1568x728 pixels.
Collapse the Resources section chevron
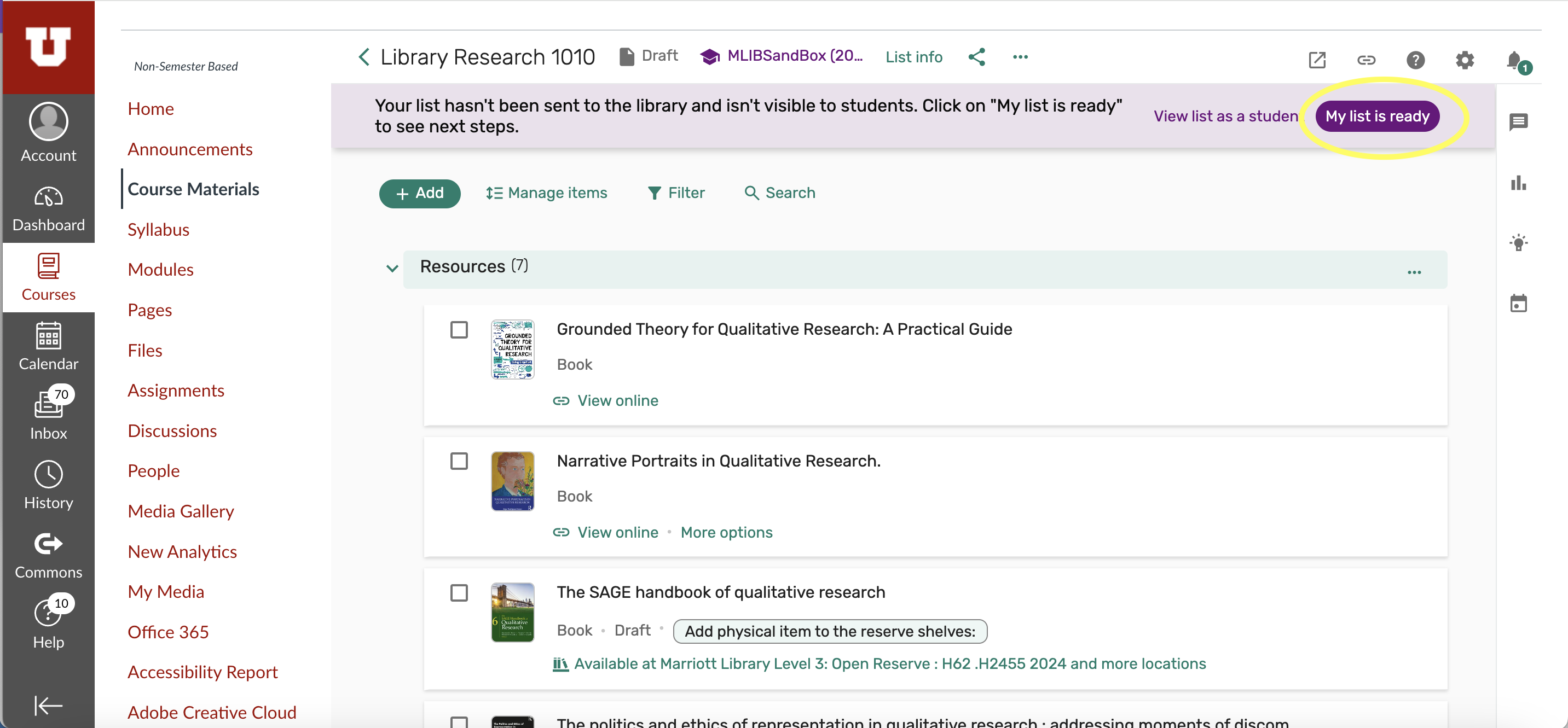(x=392, y=268)
